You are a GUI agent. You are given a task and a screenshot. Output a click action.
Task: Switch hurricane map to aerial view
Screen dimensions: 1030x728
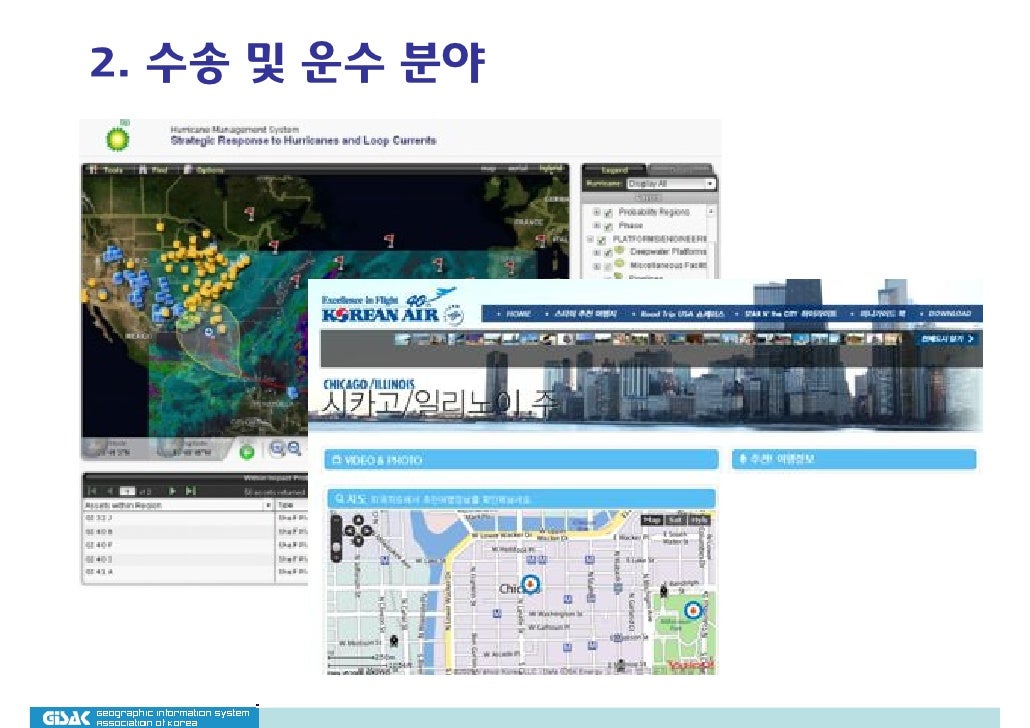pyautogui.click(x=518, y=168)
